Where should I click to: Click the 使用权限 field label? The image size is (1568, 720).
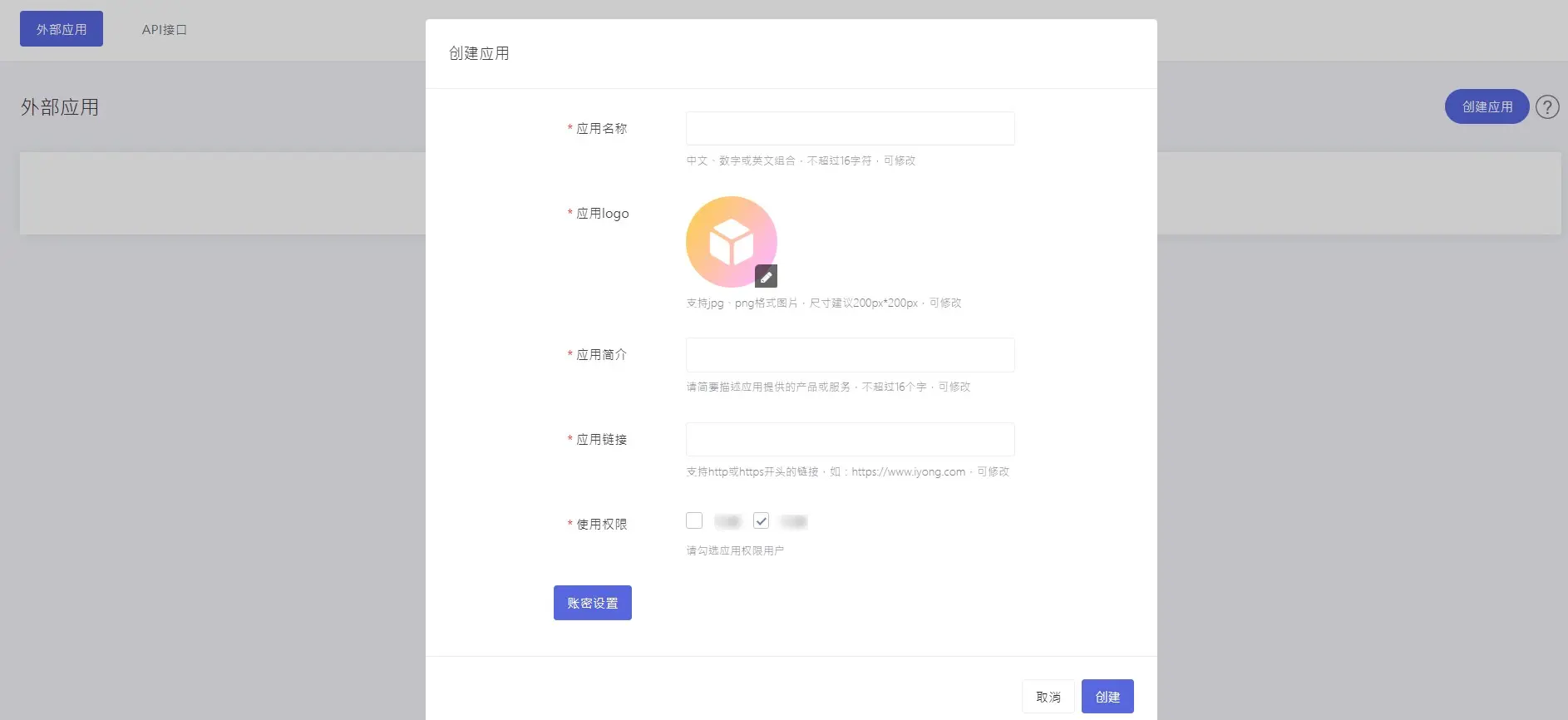[601, 525]
